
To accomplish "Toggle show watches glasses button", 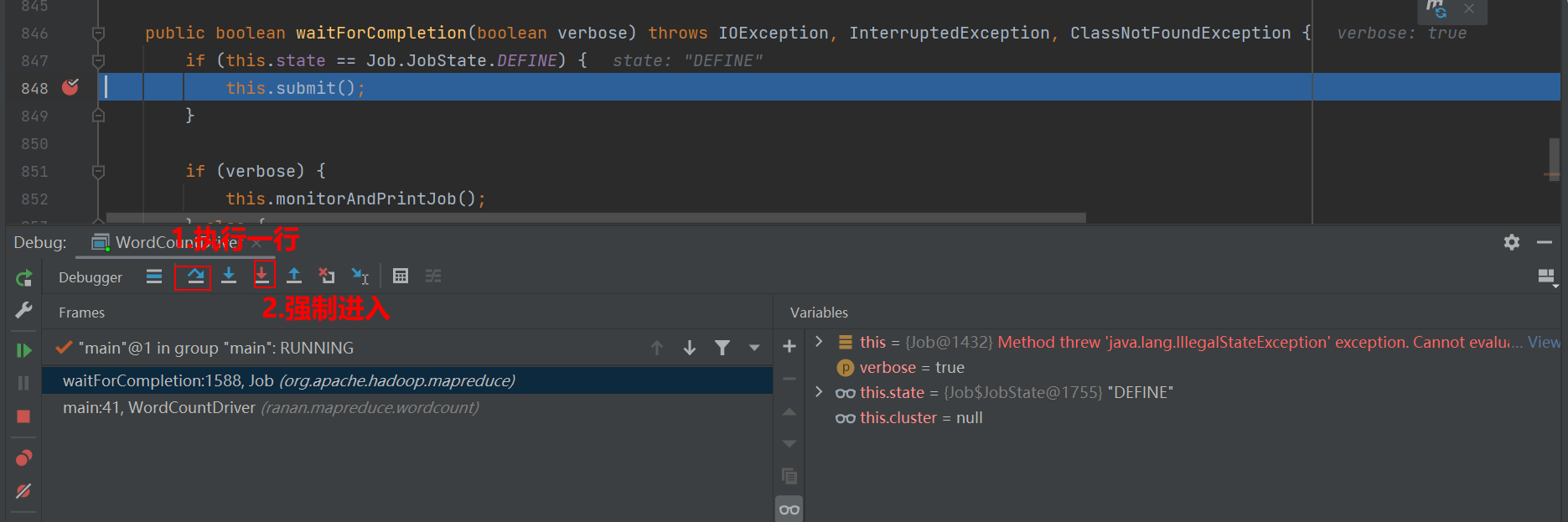I will tap(789, 509).
